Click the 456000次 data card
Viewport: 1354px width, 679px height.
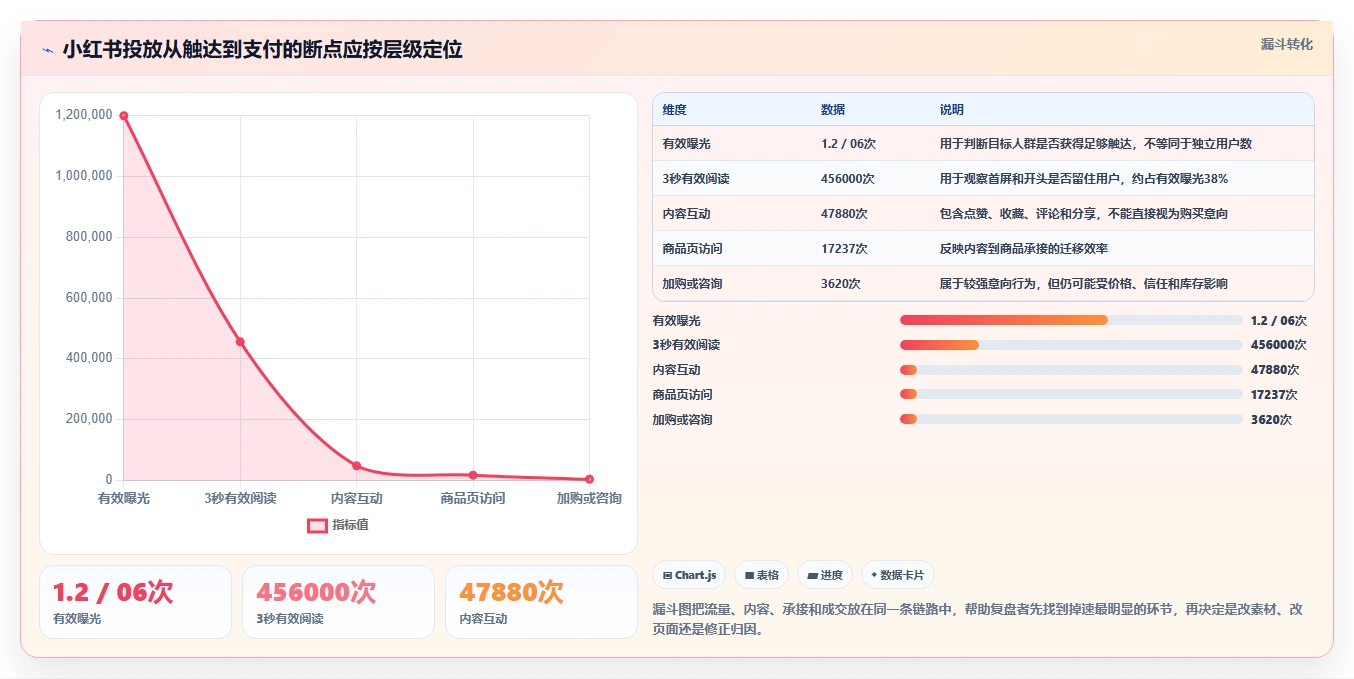click(x=338, y=602)
